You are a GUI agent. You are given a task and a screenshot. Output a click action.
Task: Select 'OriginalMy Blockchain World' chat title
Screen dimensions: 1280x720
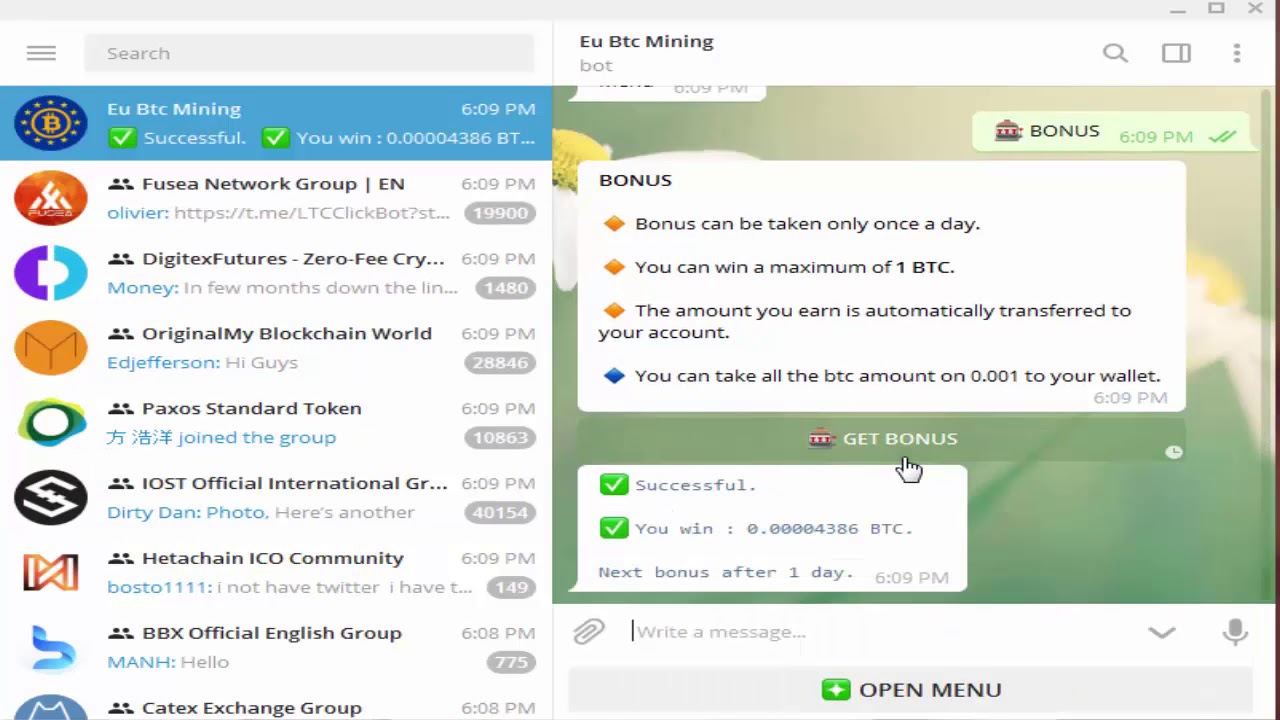click(287, 334)
